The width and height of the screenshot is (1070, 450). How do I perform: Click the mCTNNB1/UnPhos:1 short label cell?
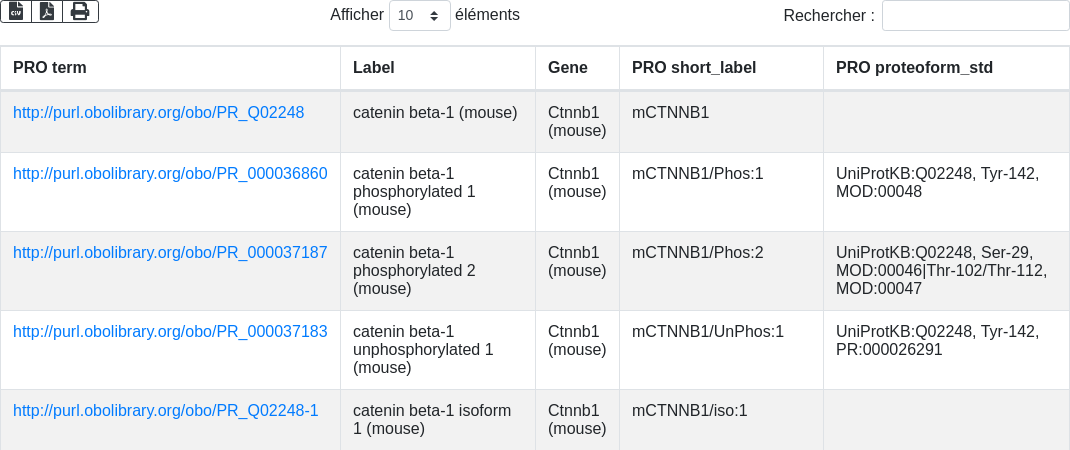tap(708, 332)
